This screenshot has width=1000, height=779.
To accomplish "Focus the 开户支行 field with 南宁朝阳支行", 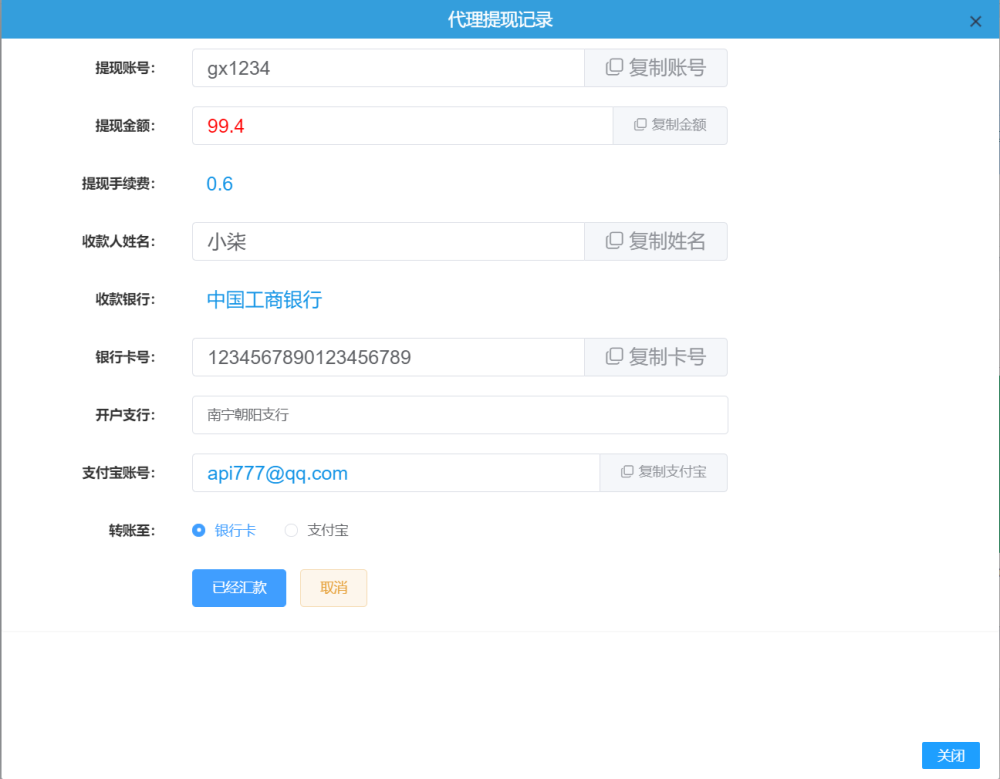I will click(x=459, y=415).
